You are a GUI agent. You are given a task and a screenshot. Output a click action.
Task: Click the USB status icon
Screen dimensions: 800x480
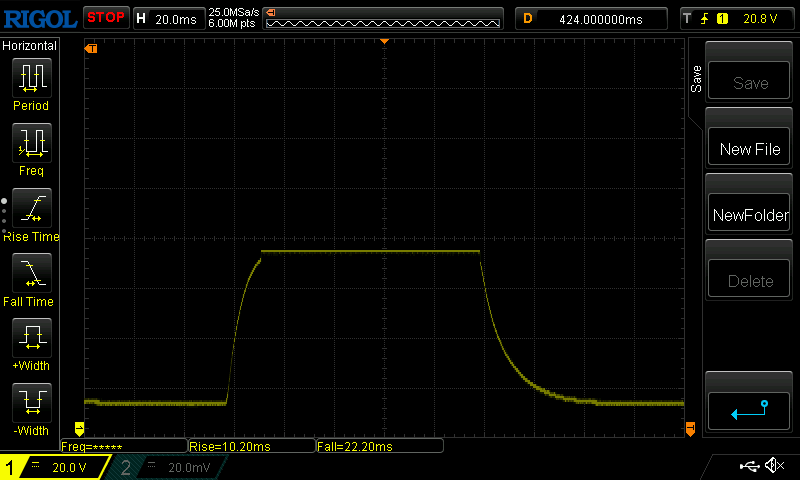[748, 466]
